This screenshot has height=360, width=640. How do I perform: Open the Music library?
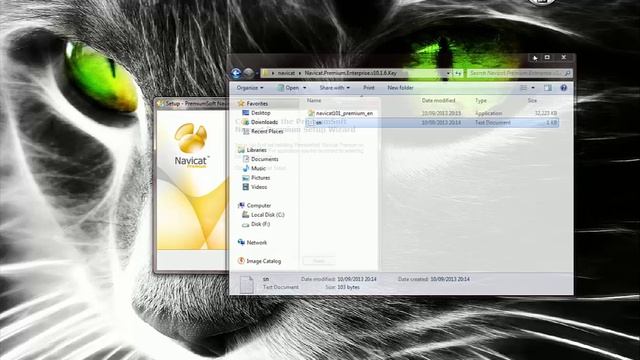tap(258, 168)
